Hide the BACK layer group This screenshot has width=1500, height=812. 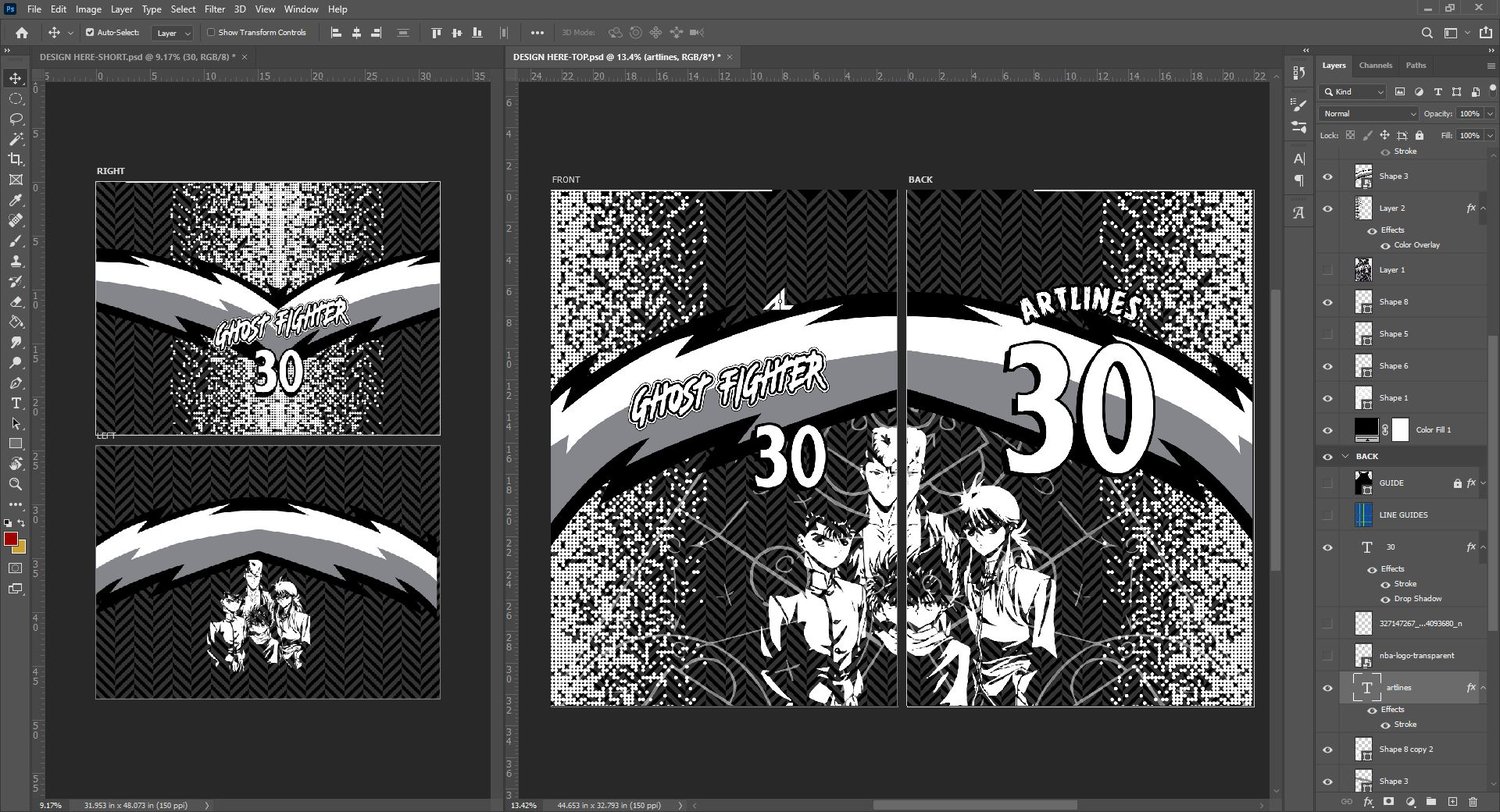point(1328,456)
